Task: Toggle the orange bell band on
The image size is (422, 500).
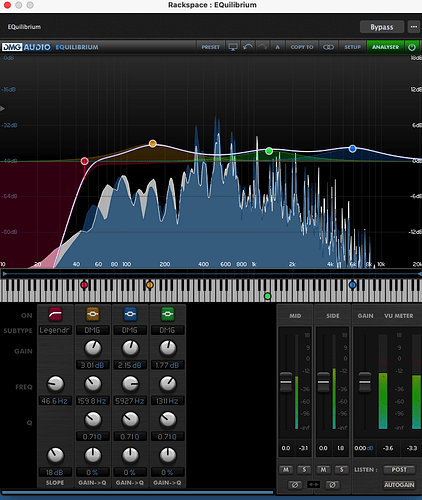Action: [x=93, y=314]
